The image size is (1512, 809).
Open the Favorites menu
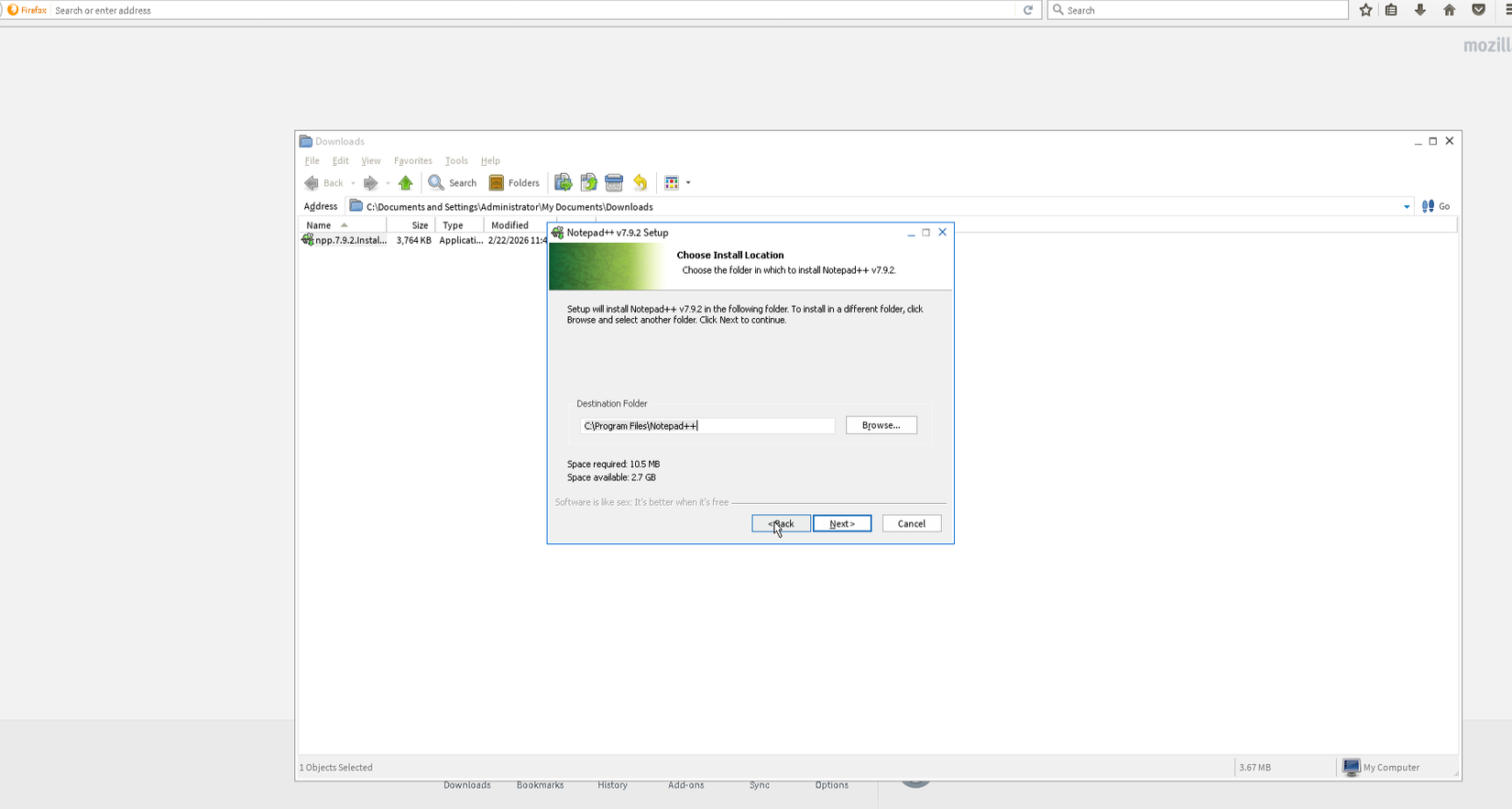[412, 161]
